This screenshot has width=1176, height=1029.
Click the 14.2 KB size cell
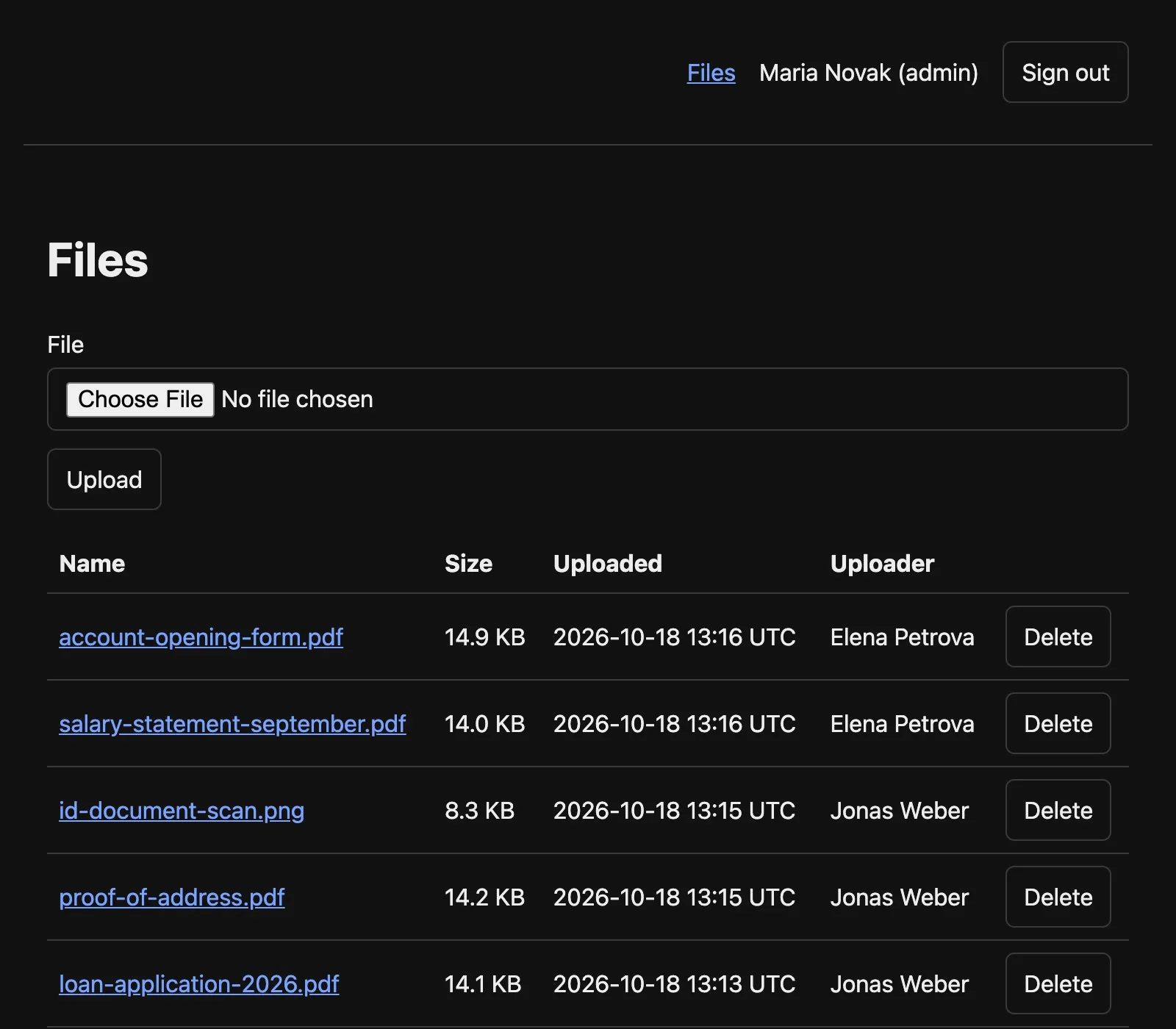coord(485,897)
